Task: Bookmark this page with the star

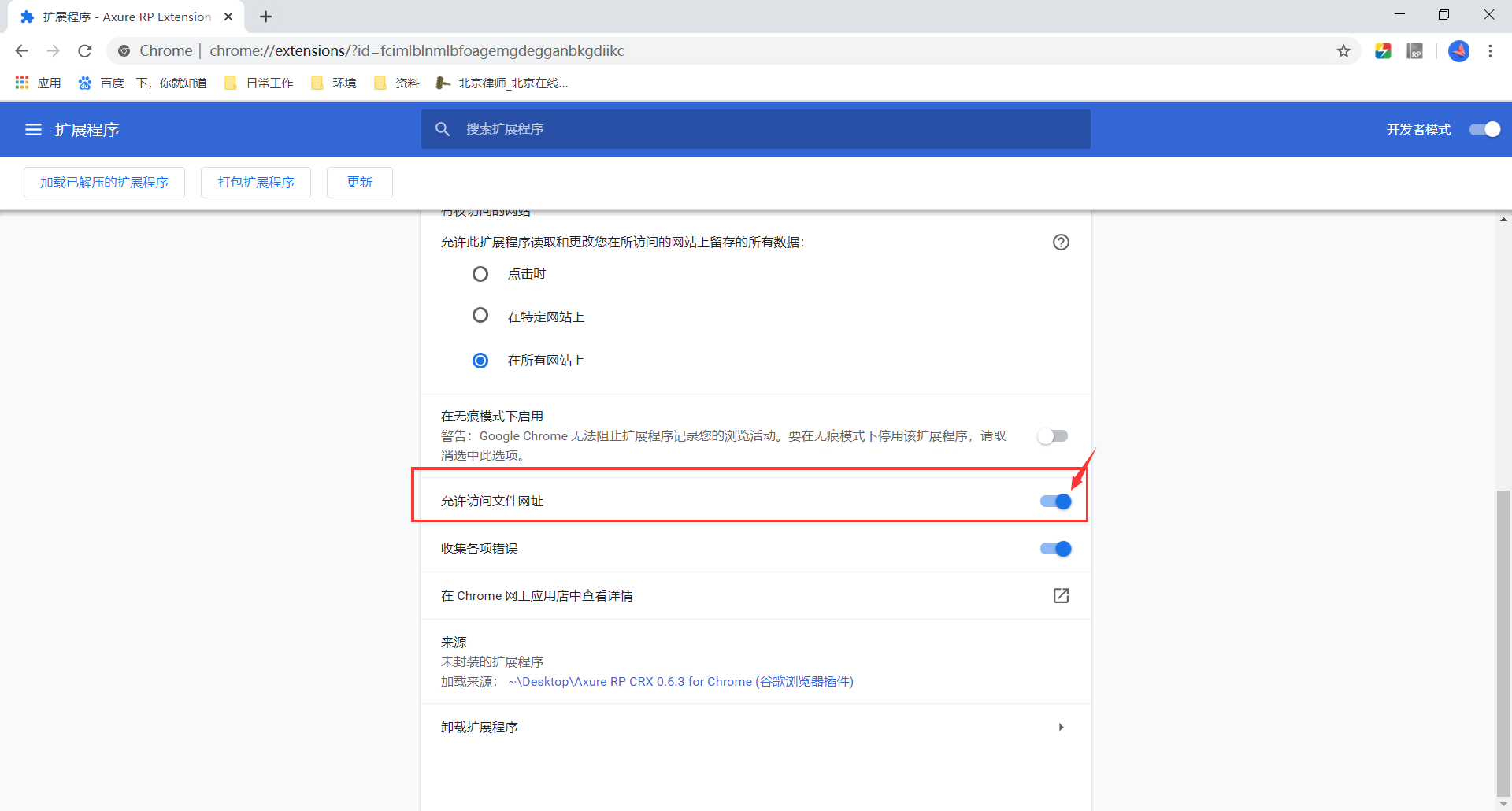Action: [1343, 50]
